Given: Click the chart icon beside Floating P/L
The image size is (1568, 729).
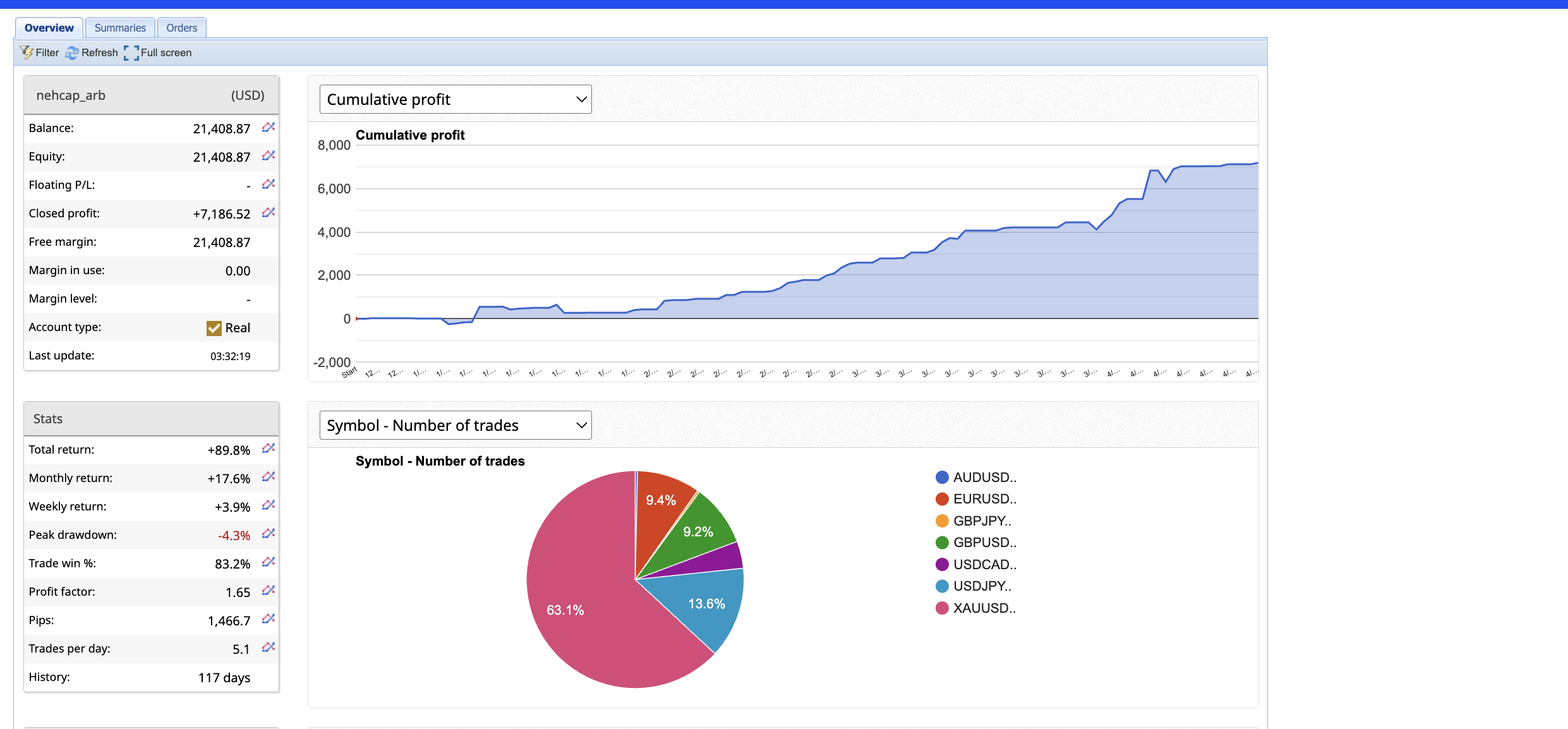Looking at the screenshot, I should 268,184.
